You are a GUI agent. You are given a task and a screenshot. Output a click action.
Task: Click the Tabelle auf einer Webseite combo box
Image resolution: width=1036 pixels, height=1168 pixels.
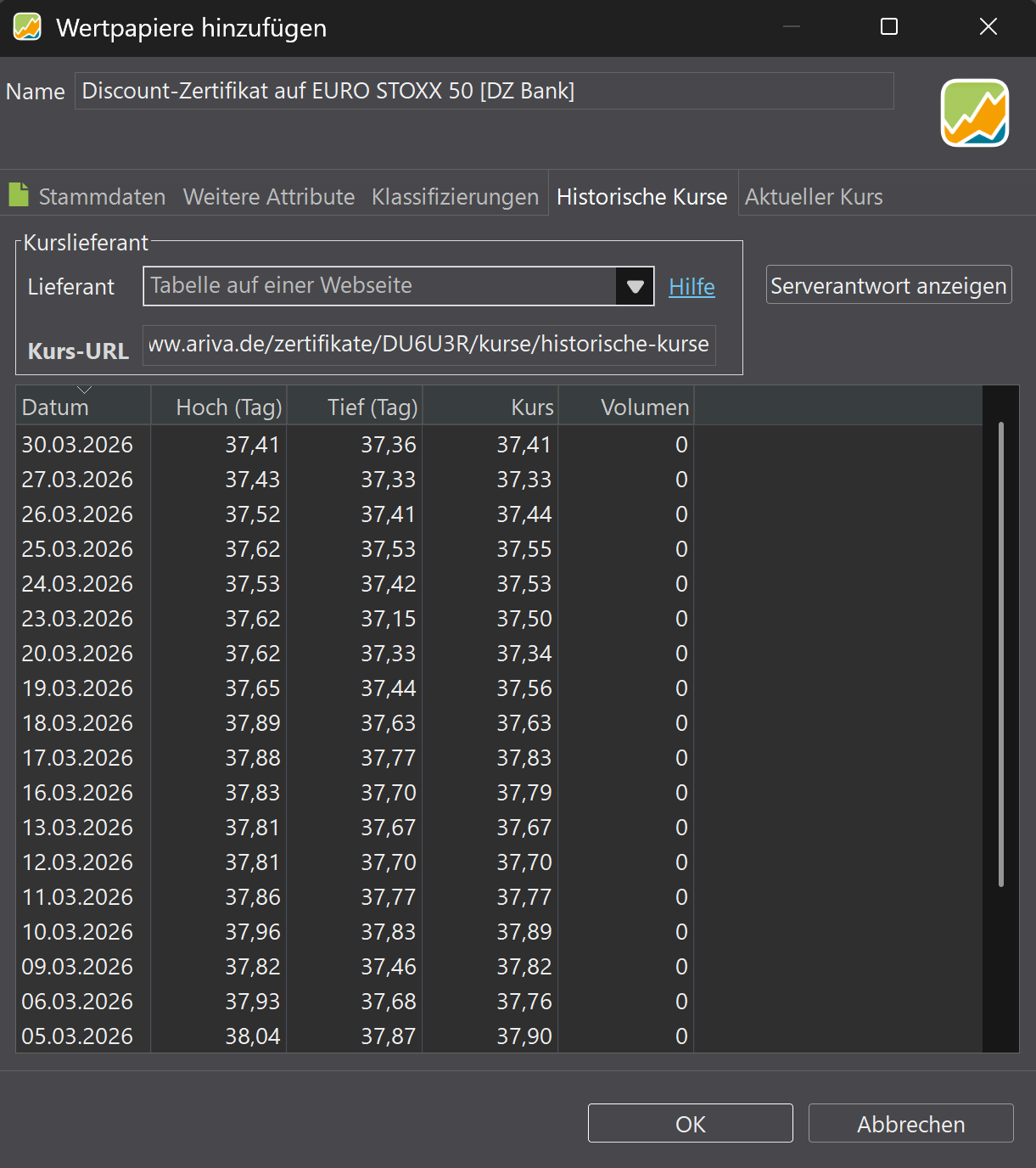pyautogui.click(x=380, y=286)
